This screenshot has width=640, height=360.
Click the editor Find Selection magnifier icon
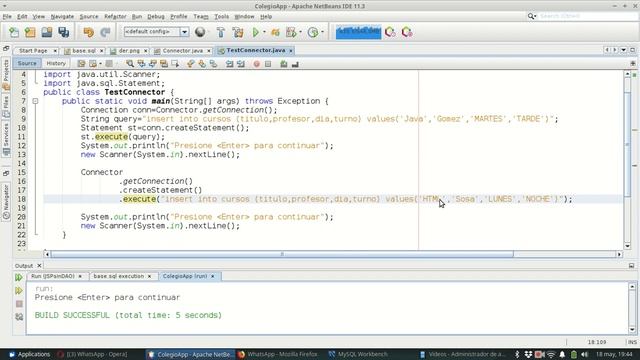click(130, 64)
